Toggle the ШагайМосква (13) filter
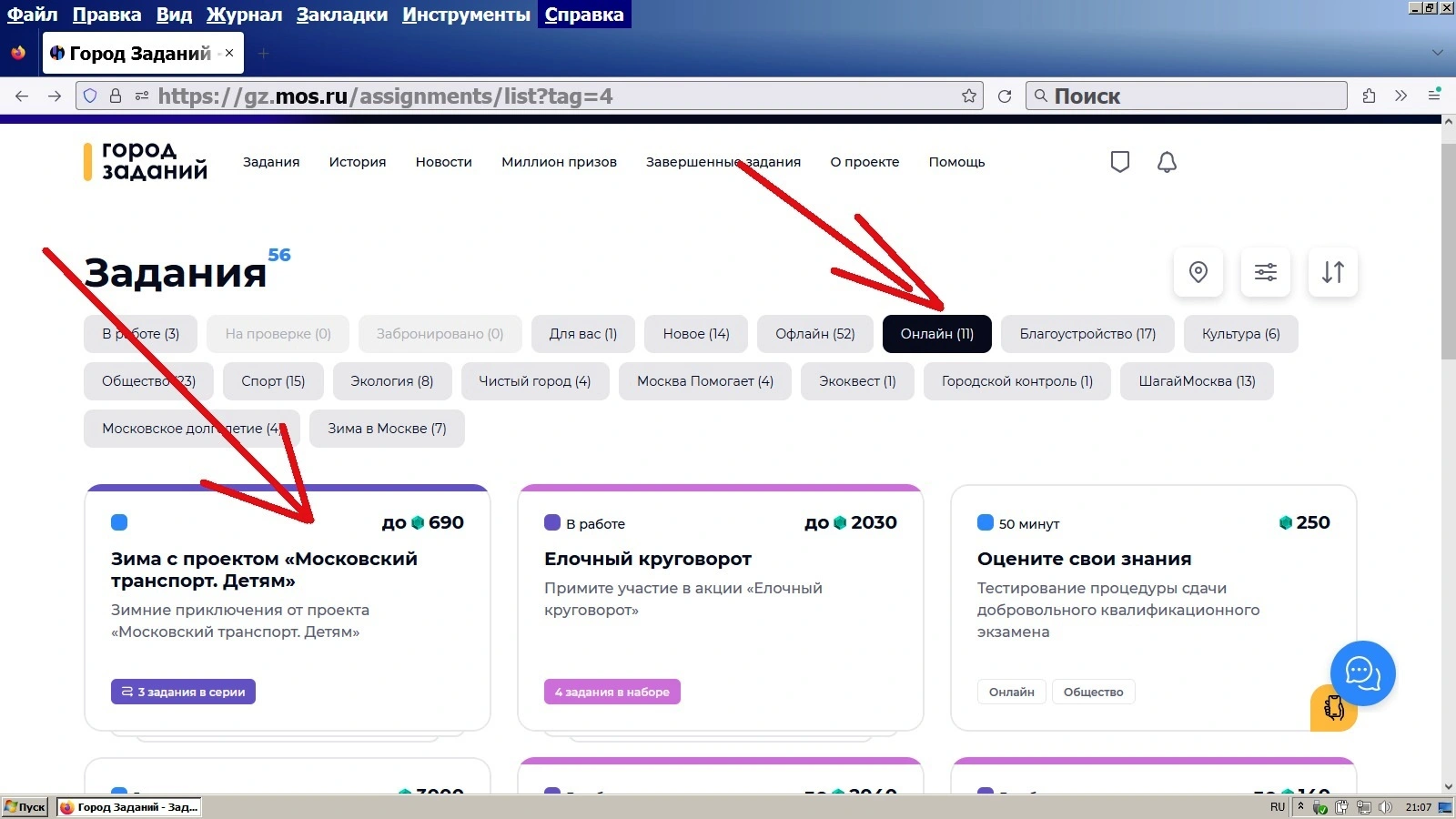 click(x=1198, y=381)
